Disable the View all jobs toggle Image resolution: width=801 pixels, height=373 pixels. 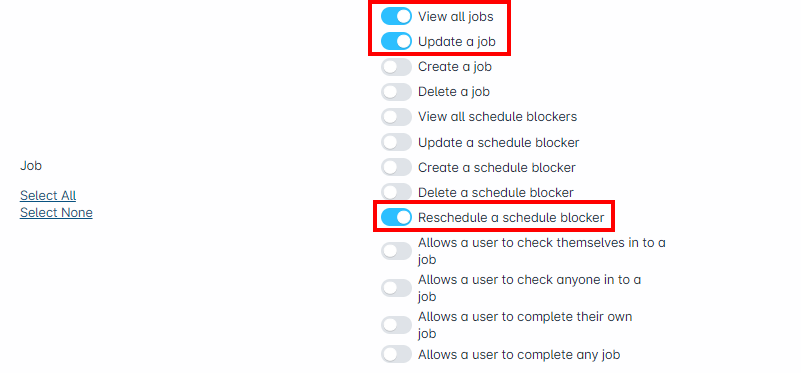tap(396, 16)
